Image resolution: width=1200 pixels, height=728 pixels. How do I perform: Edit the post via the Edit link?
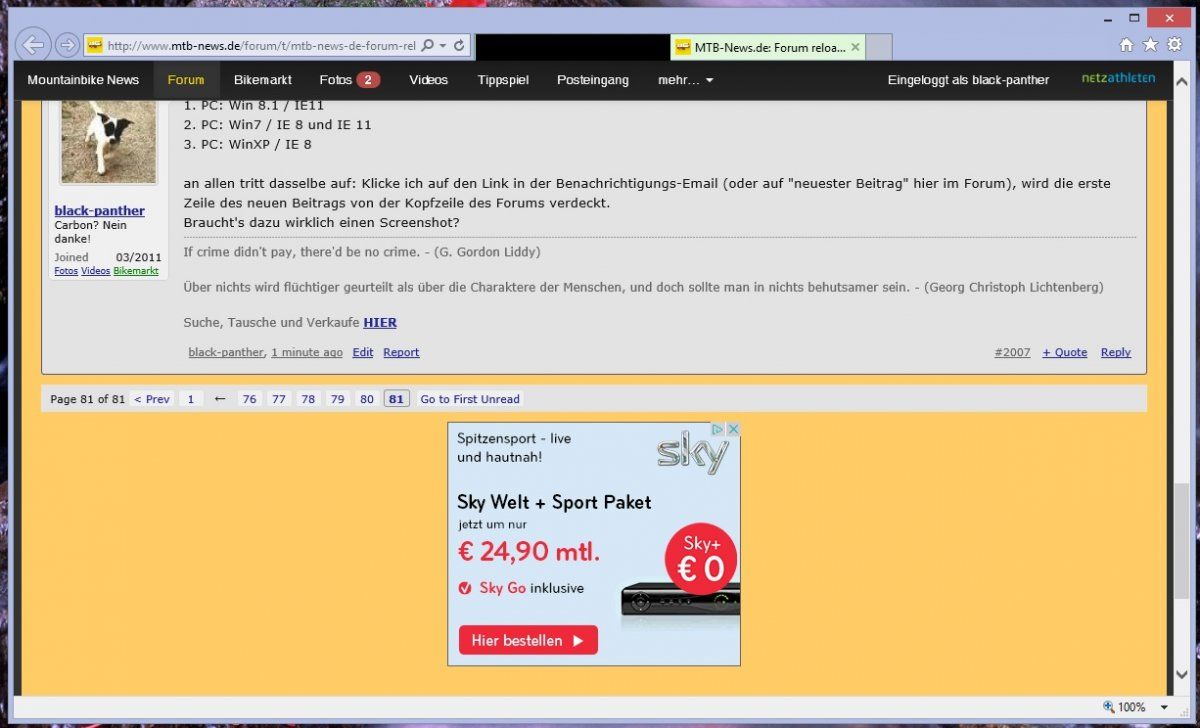[x=363, y=352]
